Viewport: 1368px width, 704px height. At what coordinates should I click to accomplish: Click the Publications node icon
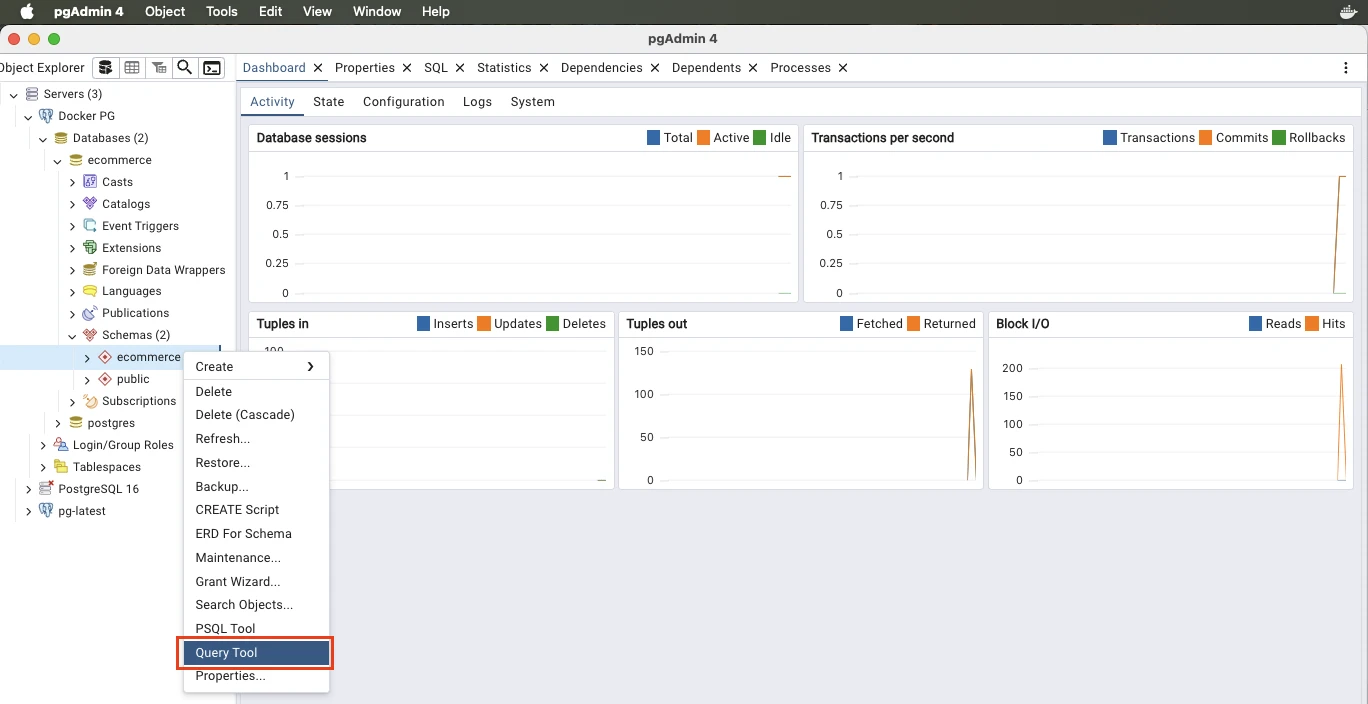click(90, 313)
